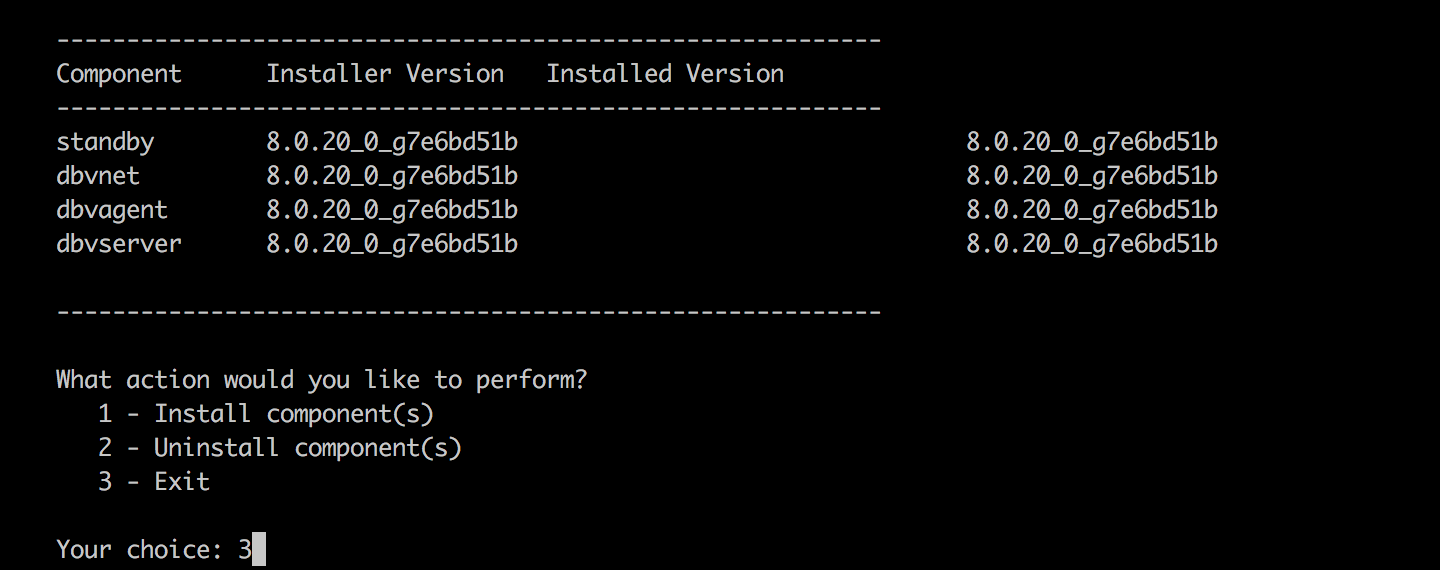Click option 2 Uninstall component(s)
The image size is (1440, 570).
280,448
